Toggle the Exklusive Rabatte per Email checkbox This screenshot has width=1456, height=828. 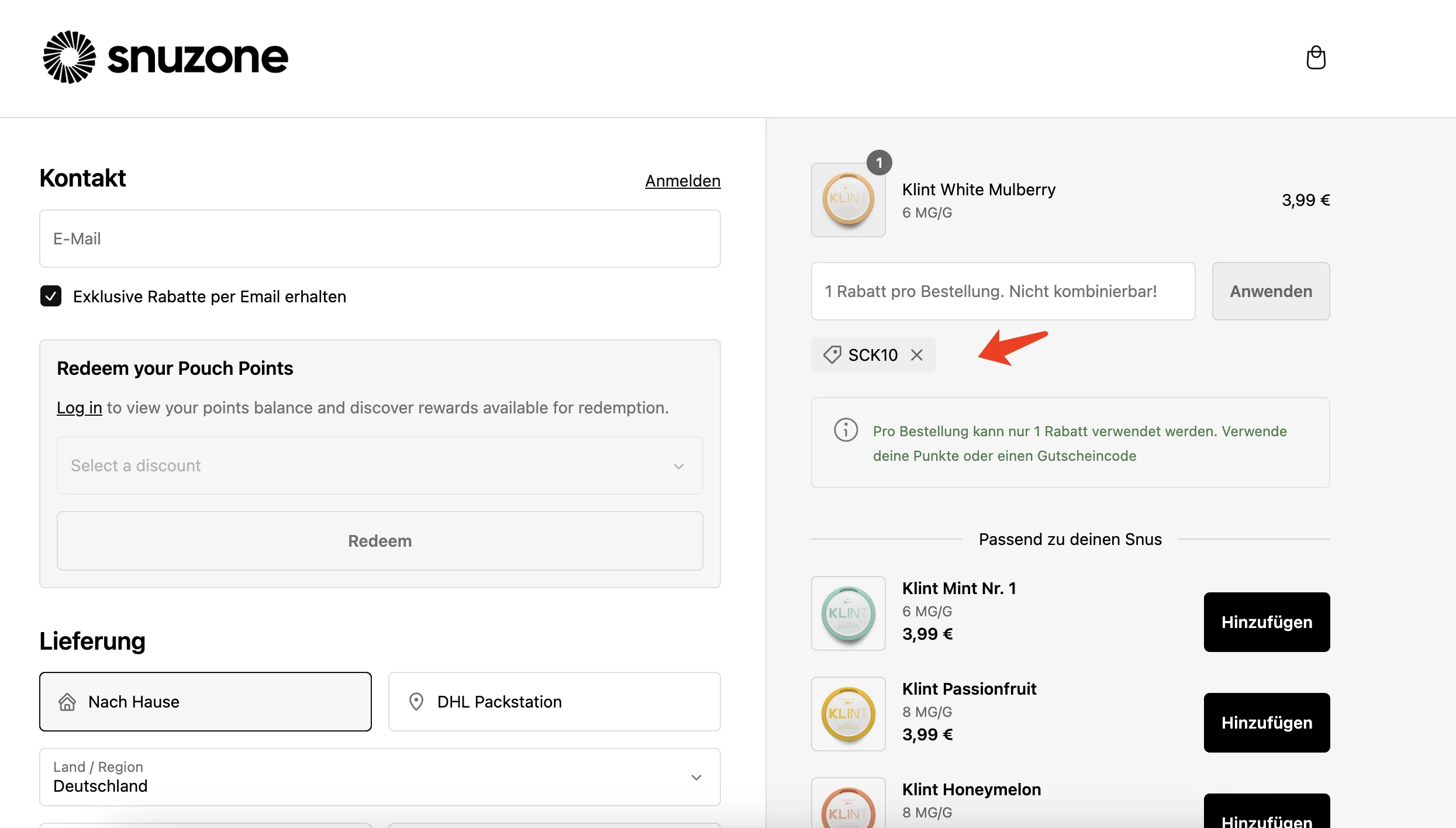pos(50,296)
